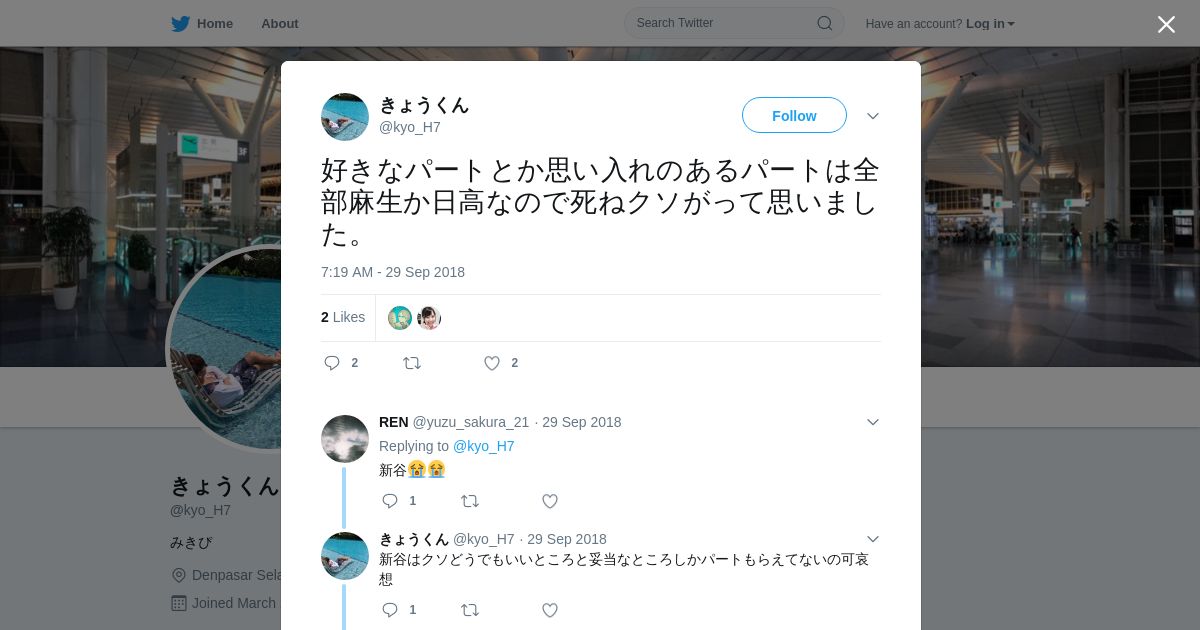Open the About page

280,24
